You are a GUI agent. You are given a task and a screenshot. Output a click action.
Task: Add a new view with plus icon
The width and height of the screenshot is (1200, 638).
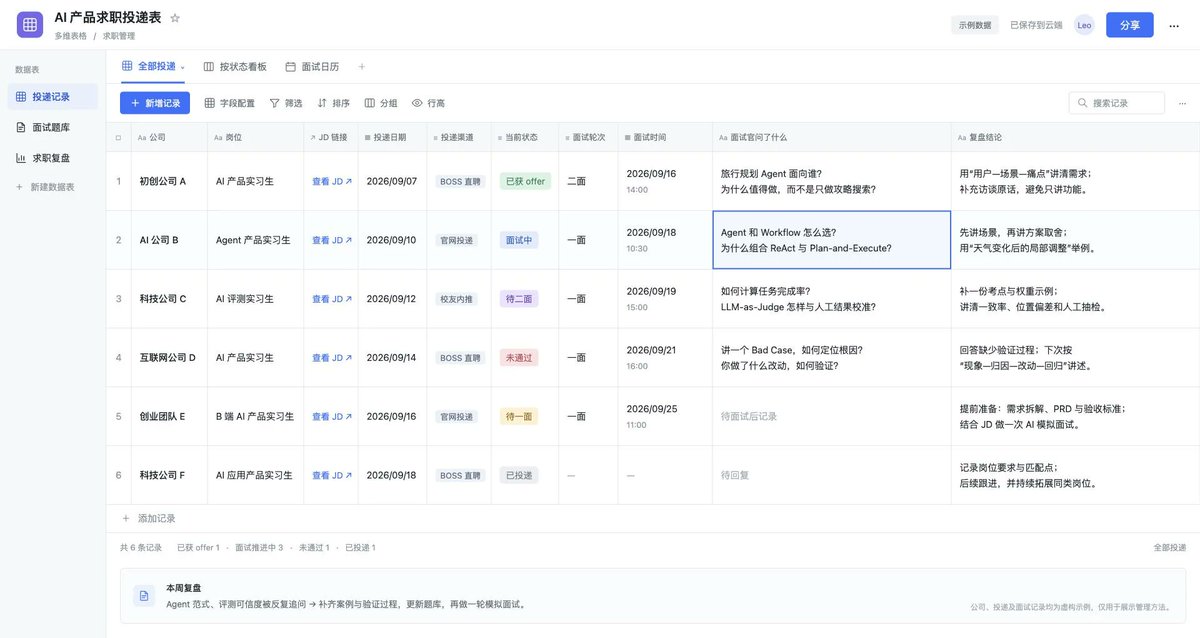click(362, 66)
